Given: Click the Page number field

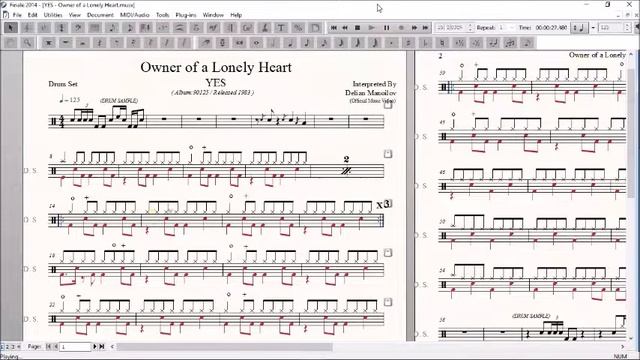Looking at the screenshot, I should pyautogui.click(x=76, y=347).
